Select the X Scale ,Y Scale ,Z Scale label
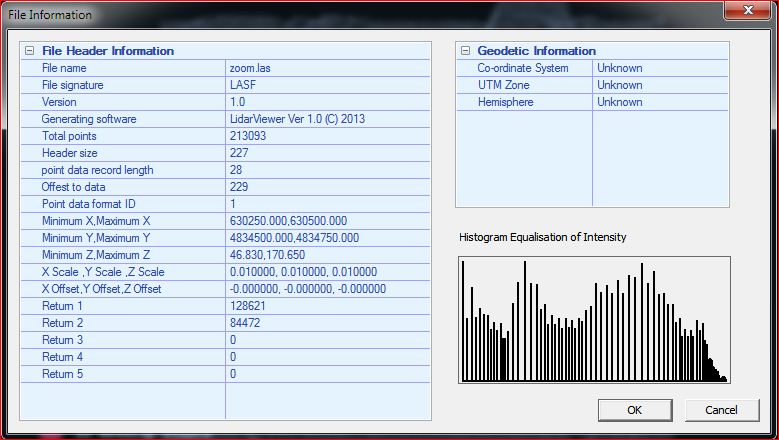The height and width of the screenshot is (440, 779). [x=103, y=272]
